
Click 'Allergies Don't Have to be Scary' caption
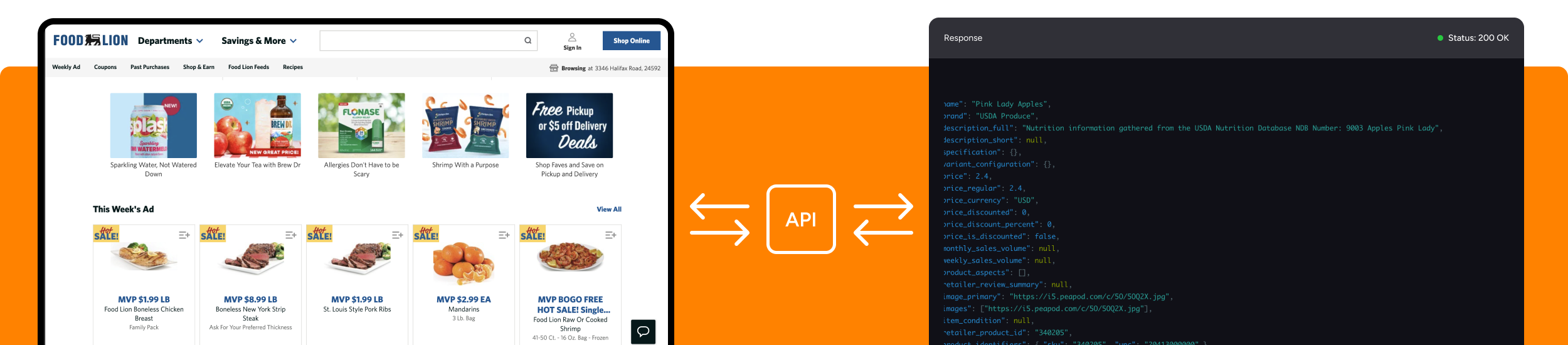(x=361, y=169)
